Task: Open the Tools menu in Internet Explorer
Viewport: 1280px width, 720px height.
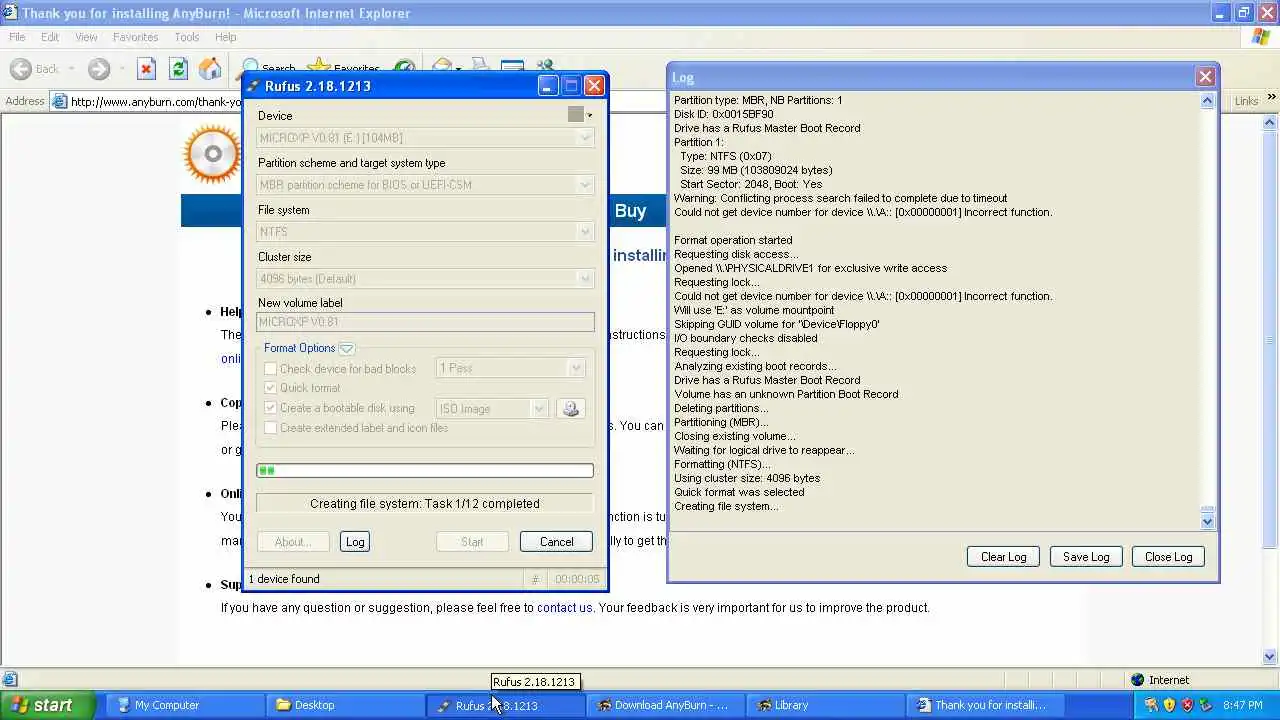Action: point(187,37)
